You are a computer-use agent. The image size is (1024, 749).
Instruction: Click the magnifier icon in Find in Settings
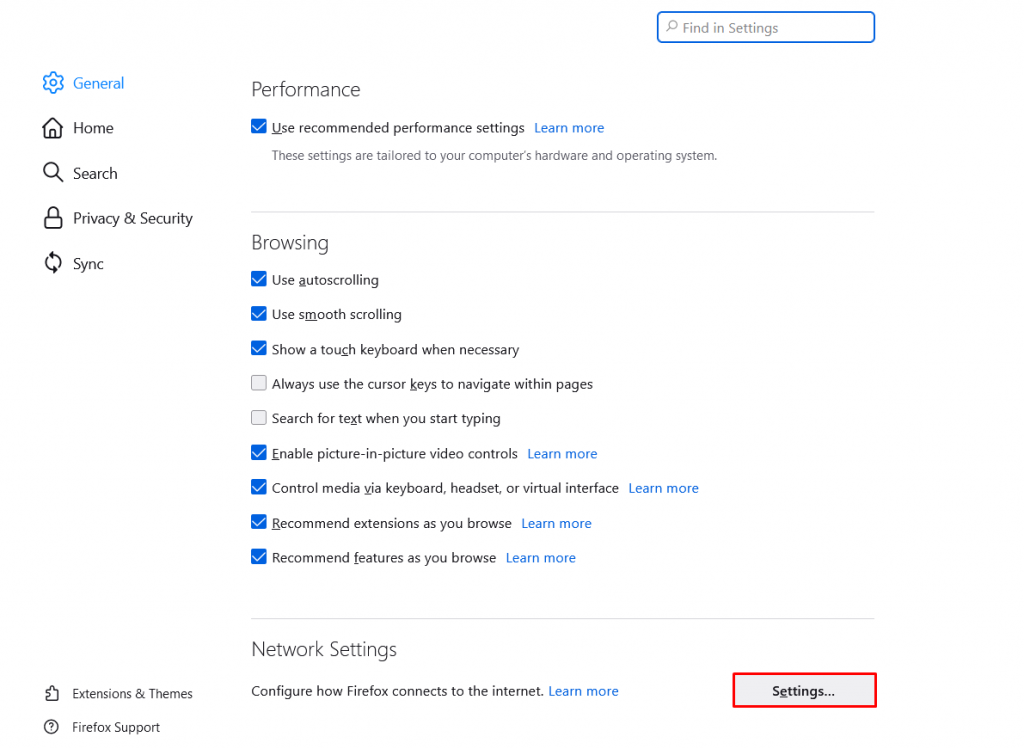pyautogui.click(x=670, y=27)
